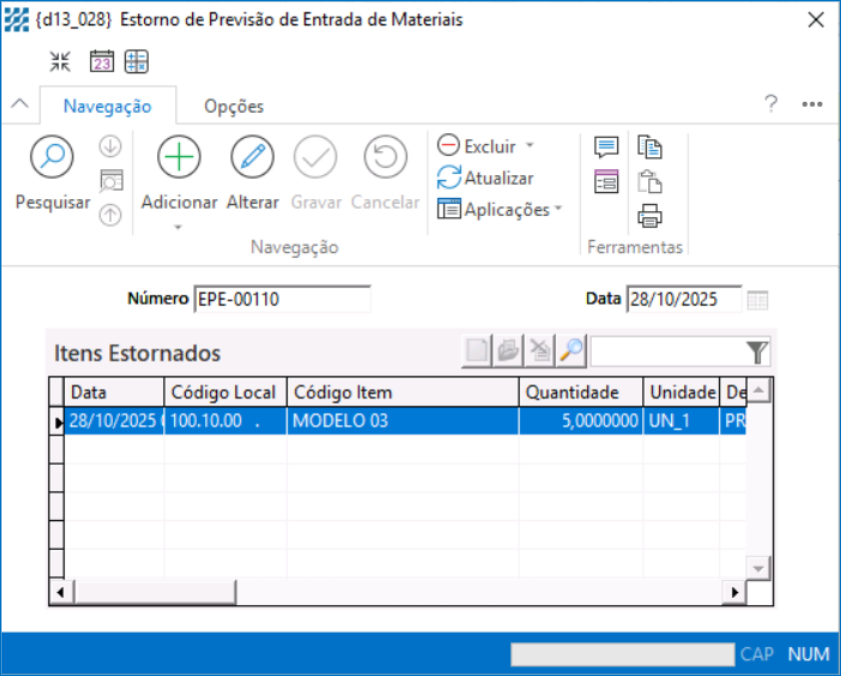Click the copy icon in Ferramentas
This screenshot has height=676, width=843.
[x=650, y=147]
